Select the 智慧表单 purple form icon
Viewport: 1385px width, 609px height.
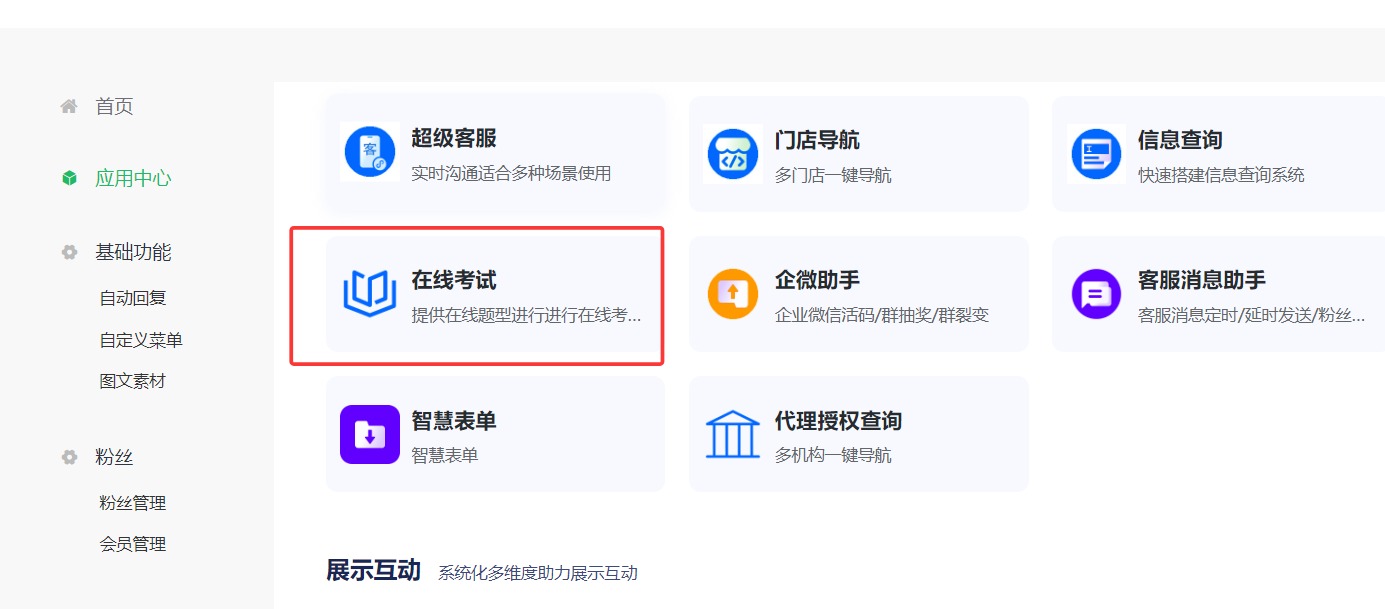click(x=370, y=433)
